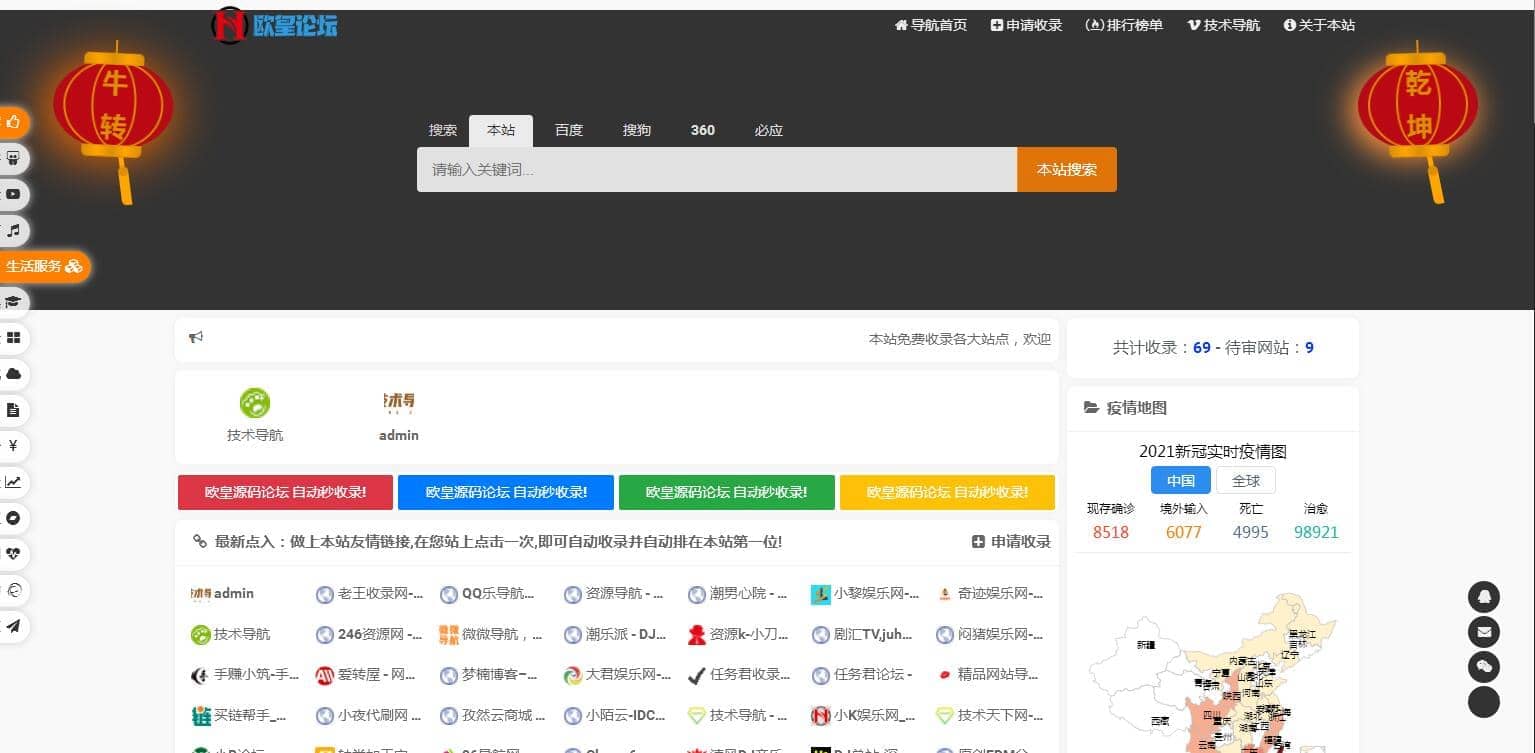Click the yen currency sidebar icon
Image resolution: width=1535 pixels, height=753 pixels.
[x=14, y=446]
